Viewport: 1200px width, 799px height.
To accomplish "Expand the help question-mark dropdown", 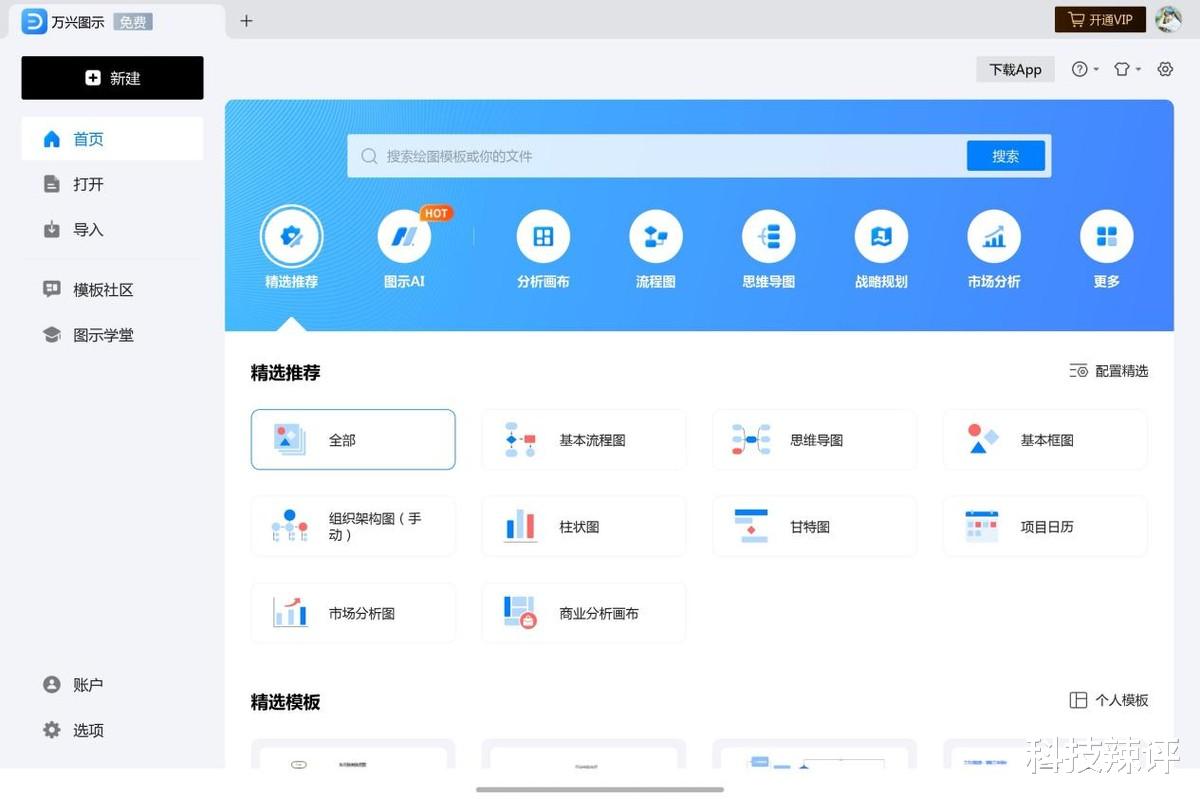I will point(1085,69).
